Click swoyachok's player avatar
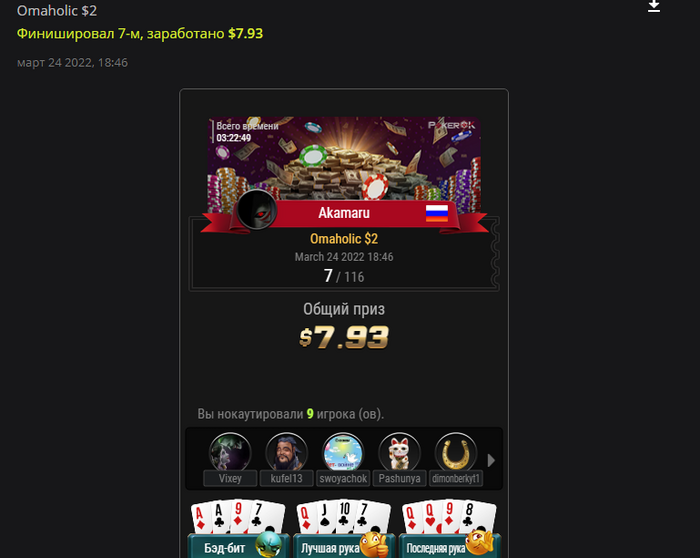 click(343, 453)
